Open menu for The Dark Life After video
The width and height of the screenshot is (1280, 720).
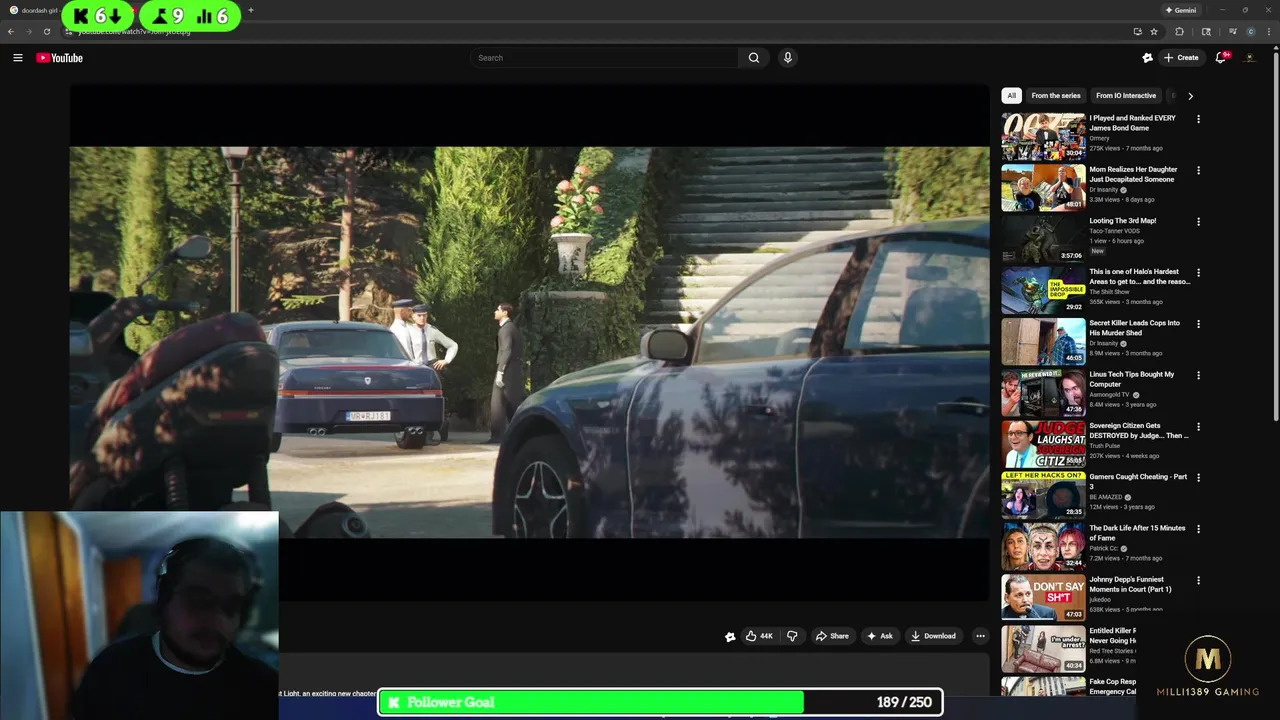(1198, 529)
